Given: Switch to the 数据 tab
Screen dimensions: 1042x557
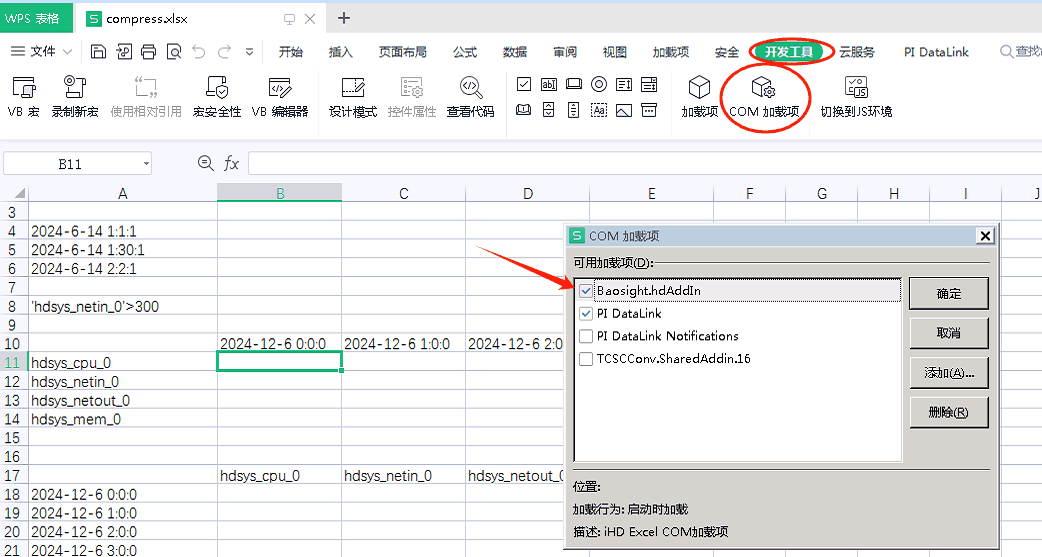Looking at the screenshot, I should (x=515, y=51).
